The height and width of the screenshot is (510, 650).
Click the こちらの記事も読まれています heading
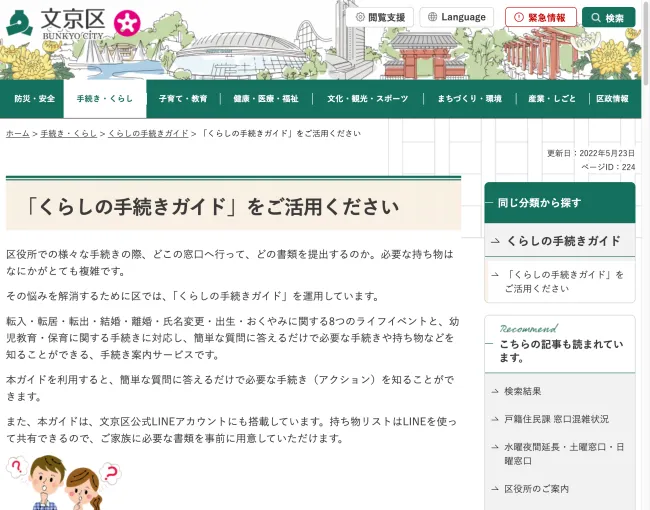(562, 351)
